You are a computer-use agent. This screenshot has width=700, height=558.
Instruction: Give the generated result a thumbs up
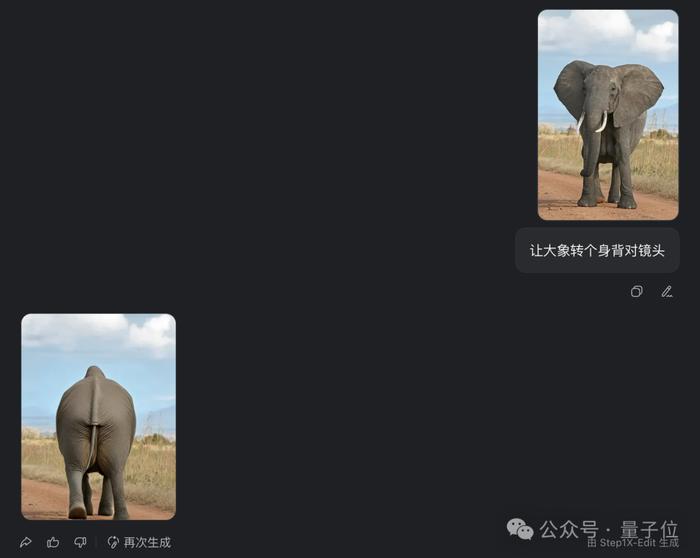53,542
